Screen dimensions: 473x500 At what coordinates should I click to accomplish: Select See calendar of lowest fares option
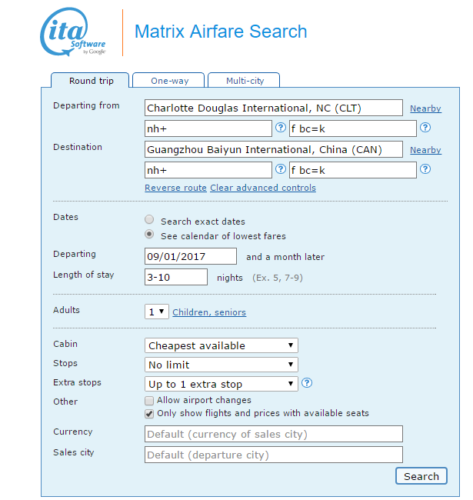pos(149,234)
